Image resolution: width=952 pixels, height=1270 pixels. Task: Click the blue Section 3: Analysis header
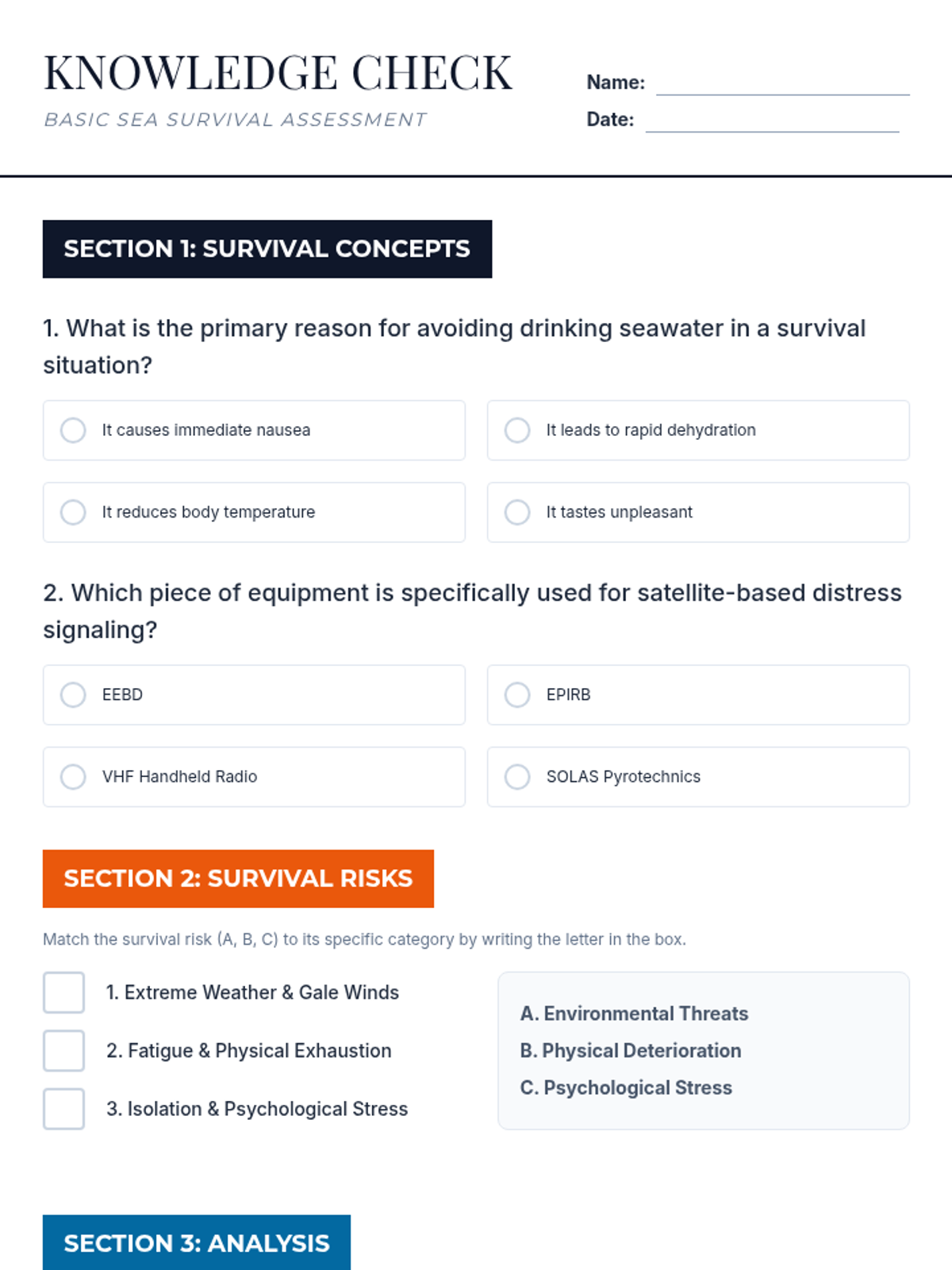(x=197, y=1242)
